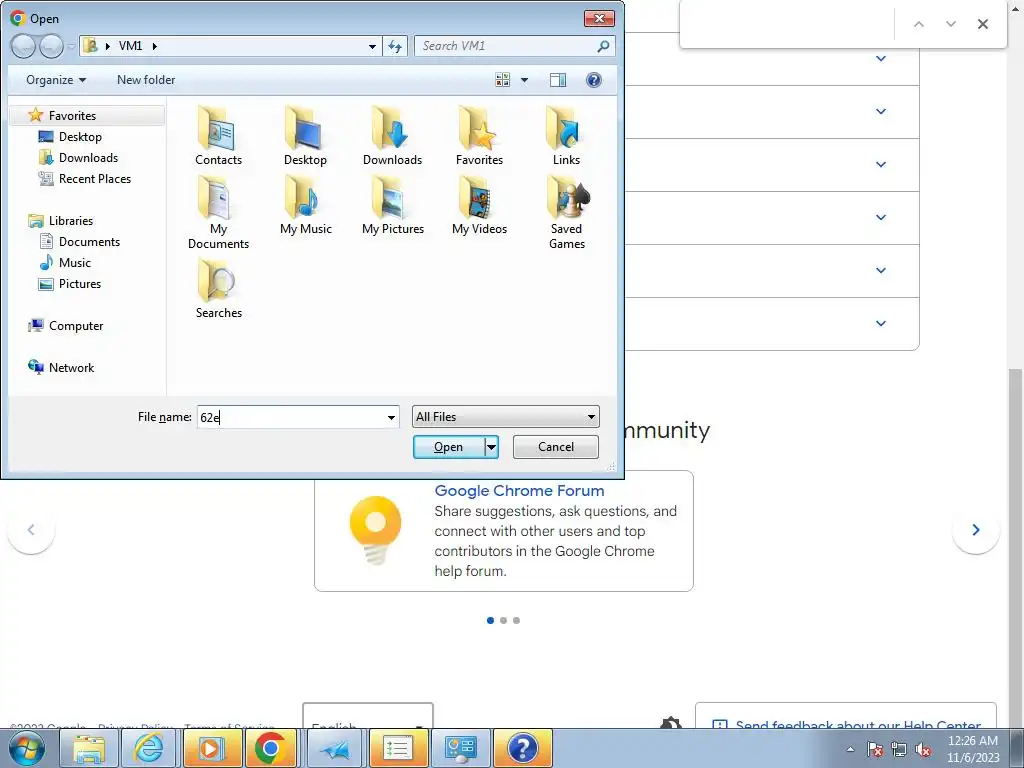The width and height of the screenshot is (1024, 768).
Task: Open the Desktop folder in file list
Action: (305, 136)
